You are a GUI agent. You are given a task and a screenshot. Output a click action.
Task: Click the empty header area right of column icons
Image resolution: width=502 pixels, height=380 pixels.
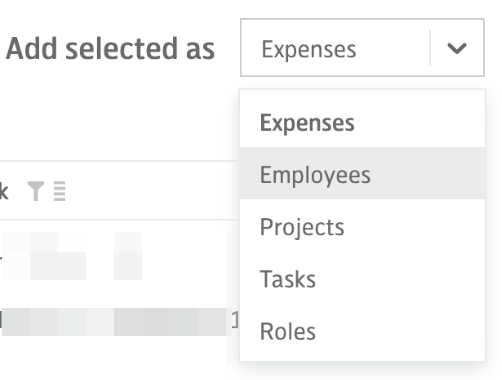click(x=152, y=191)
